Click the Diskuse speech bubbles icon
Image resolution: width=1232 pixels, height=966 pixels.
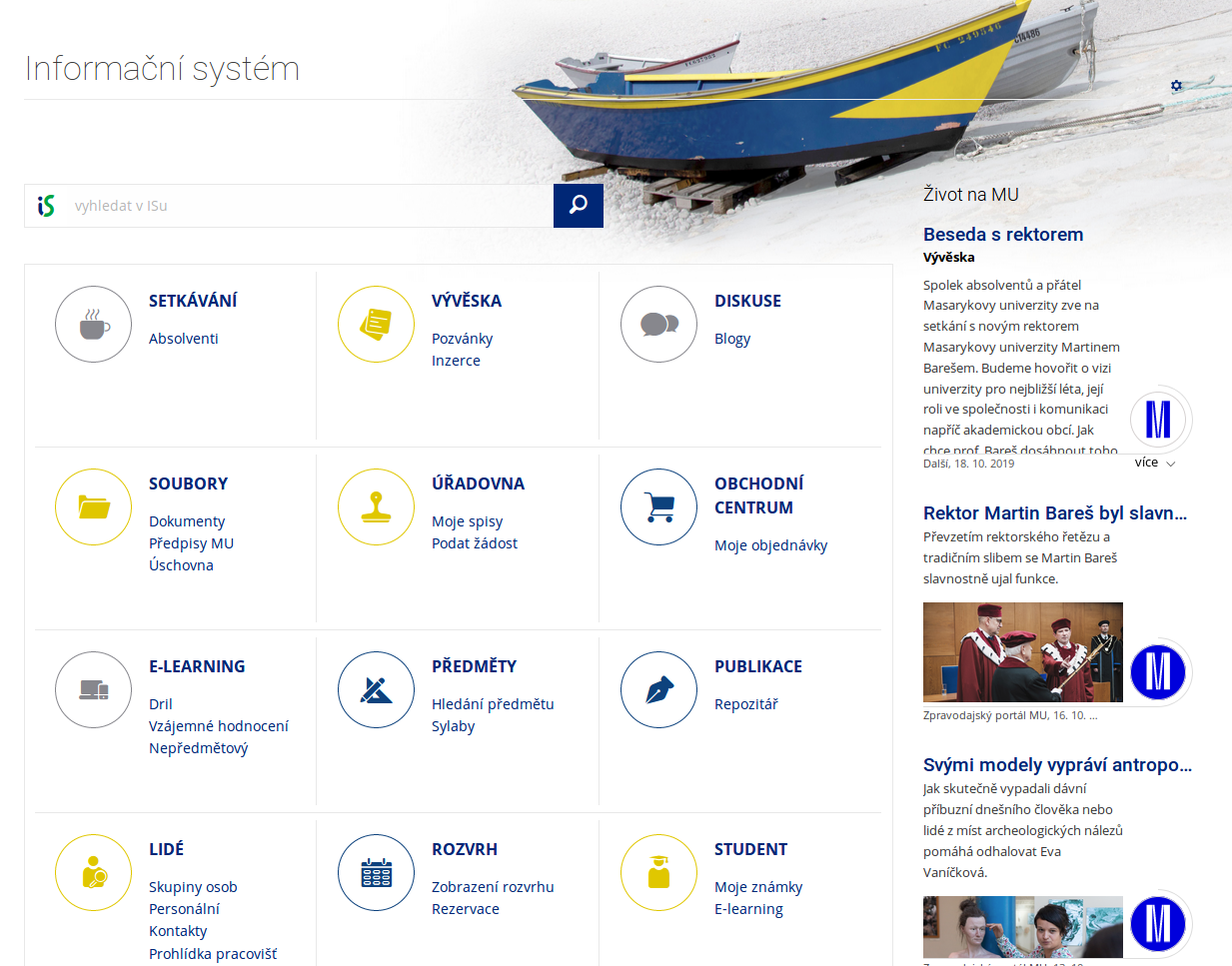tap(658, 325)
